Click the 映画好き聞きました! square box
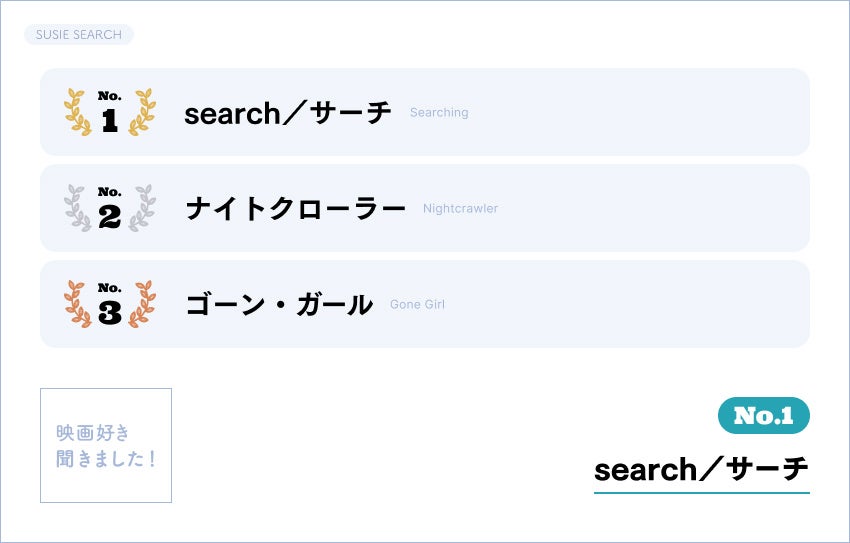 [x=106, y=446]
